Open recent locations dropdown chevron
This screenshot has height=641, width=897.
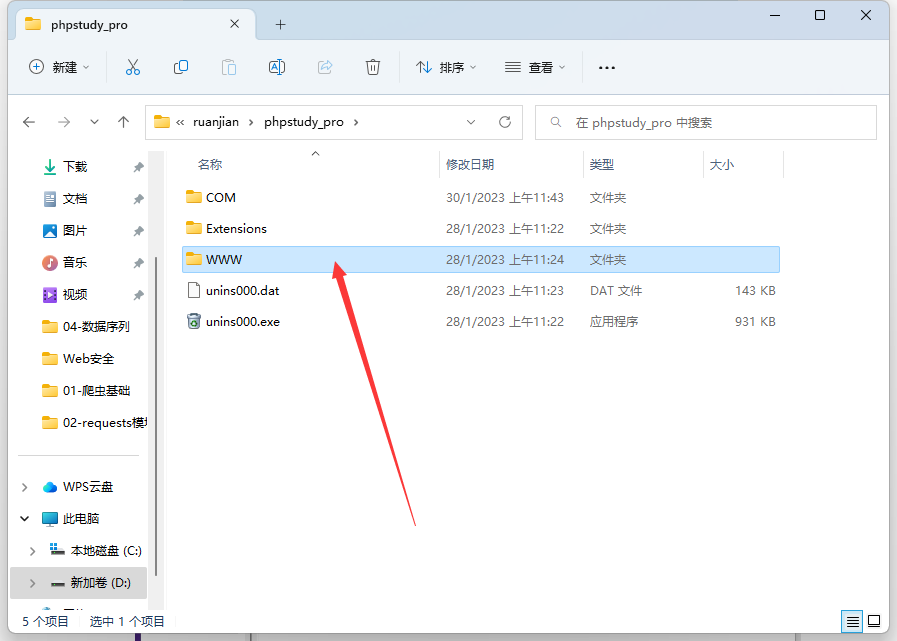(x=94, y=122)
